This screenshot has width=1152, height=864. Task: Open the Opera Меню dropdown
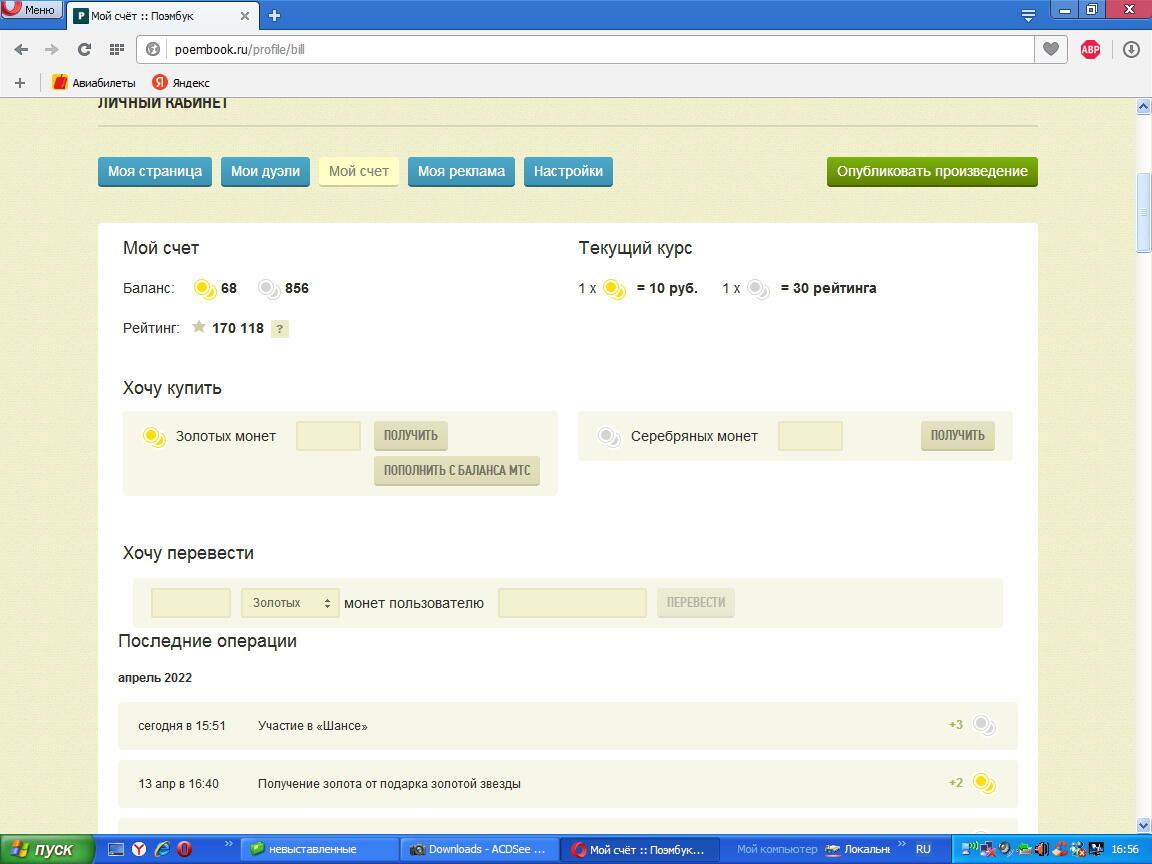coord(31,9)
